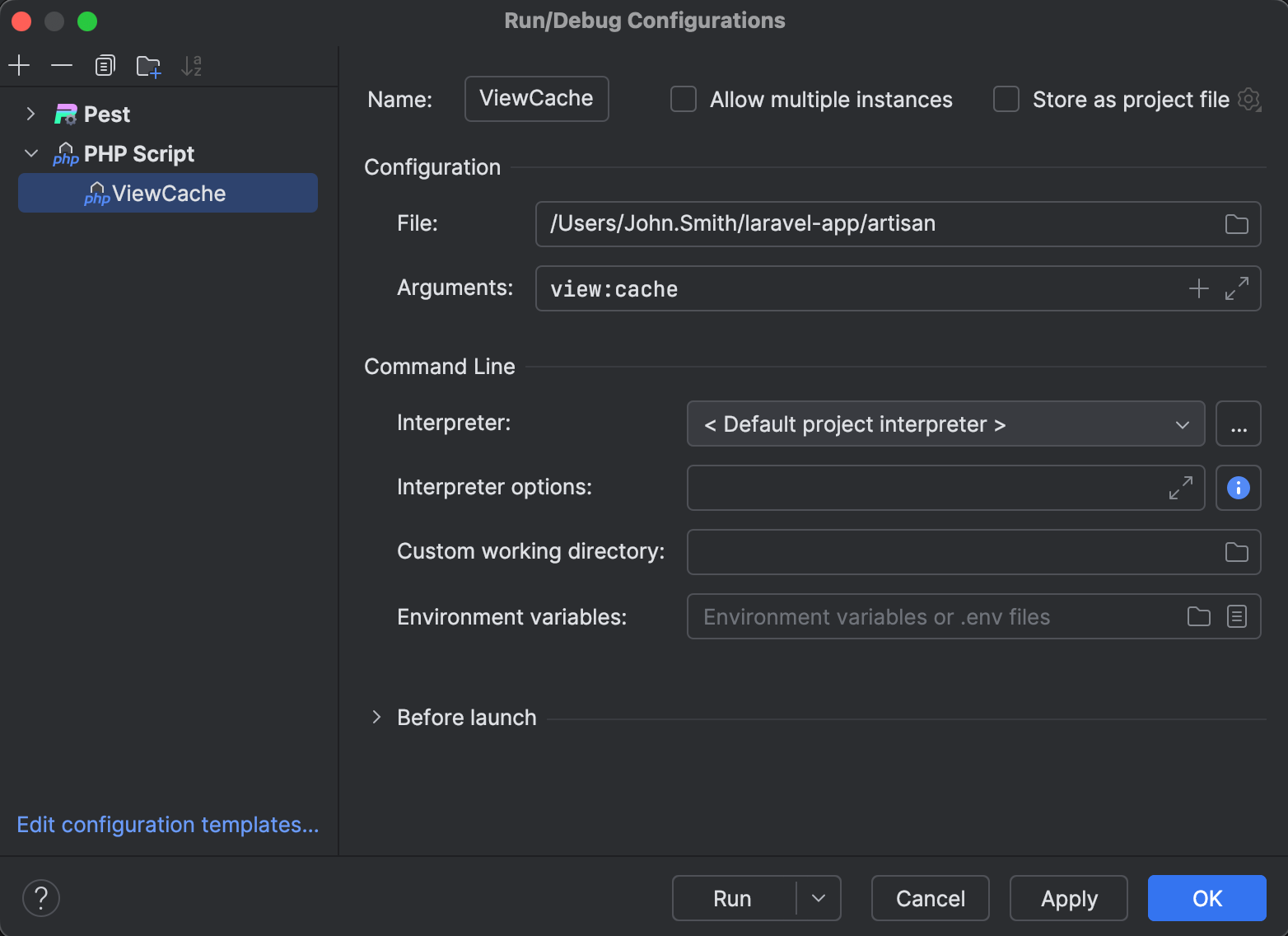The image size is (1288, 936).
Task: Open Edit configuration templates
Action: tap(167, 824)
